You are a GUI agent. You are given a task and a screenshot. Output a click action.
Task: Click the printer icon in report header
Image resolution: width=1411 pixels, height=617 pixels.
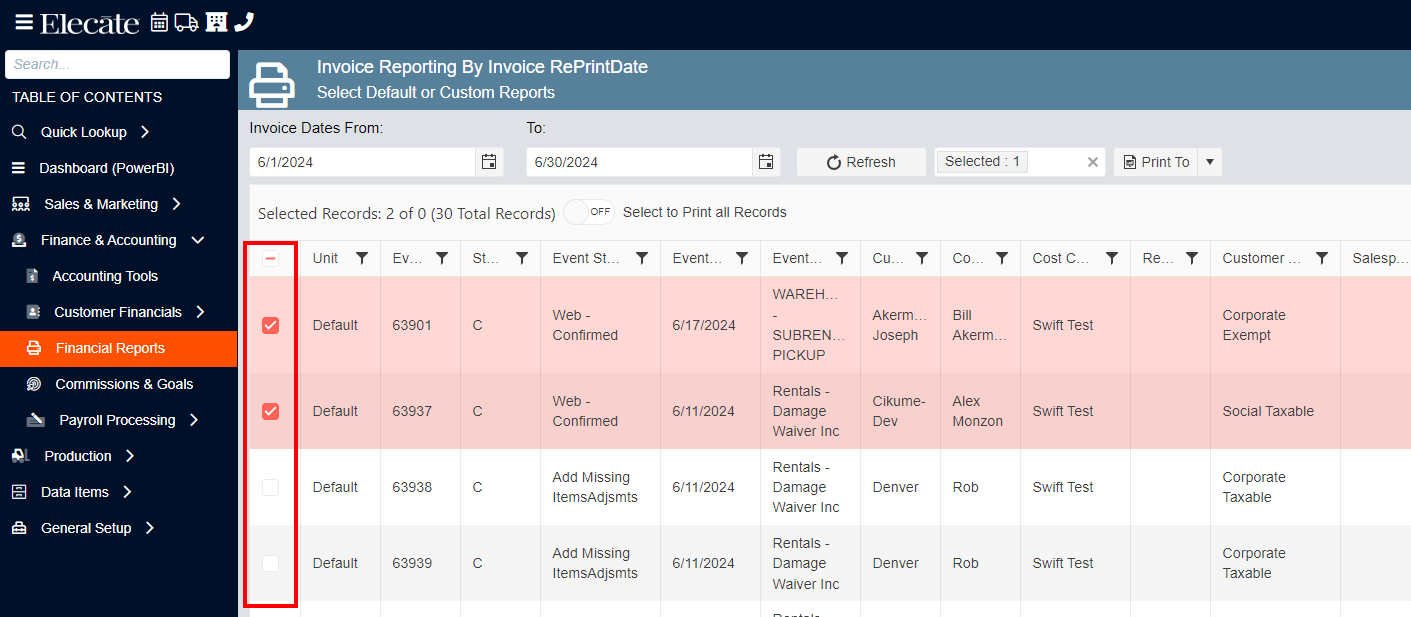[x=272, y=84]
